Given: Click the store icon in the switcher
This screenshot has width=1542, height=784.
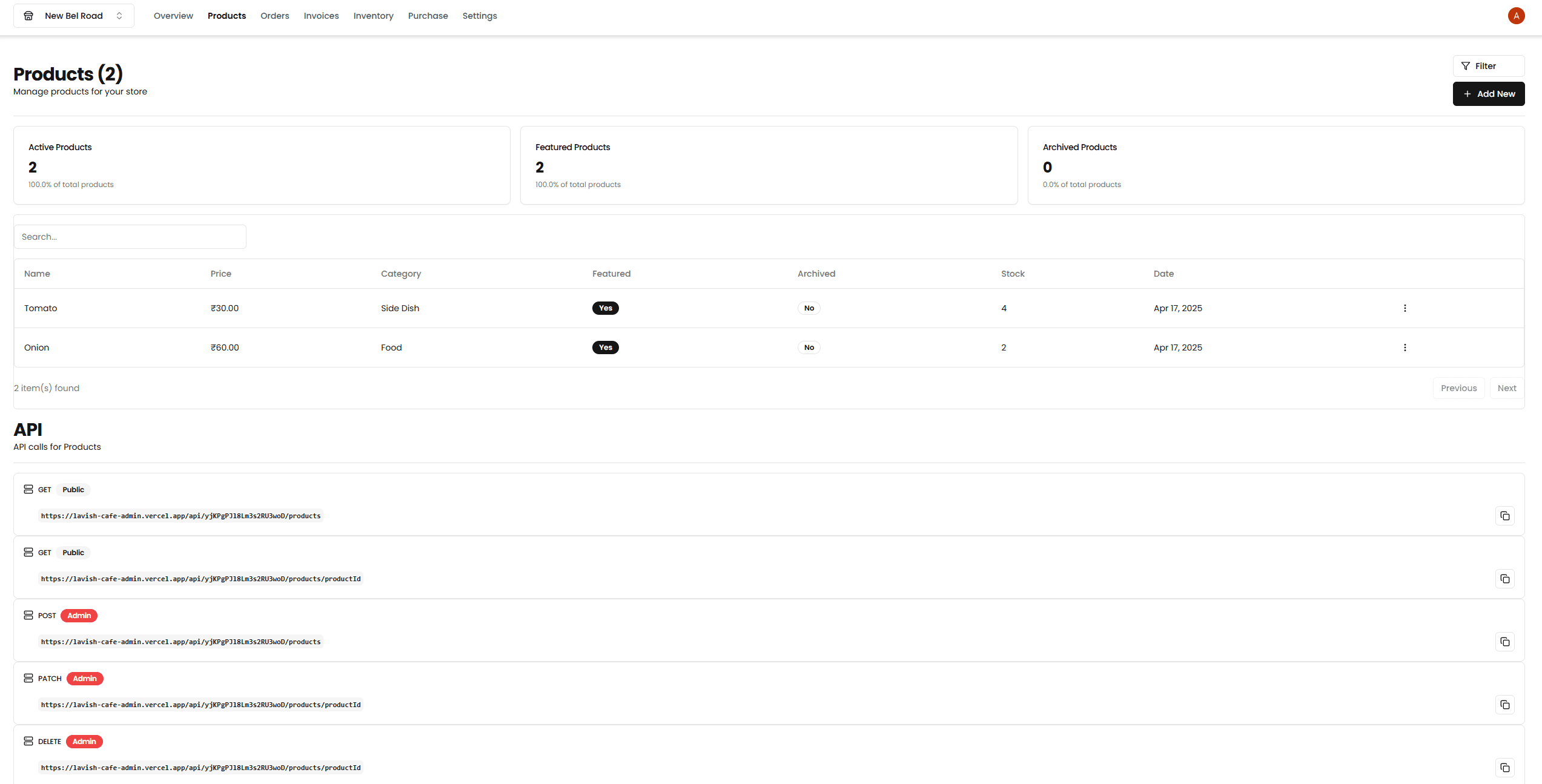Looking at the screenshot, I should point(28,16).
